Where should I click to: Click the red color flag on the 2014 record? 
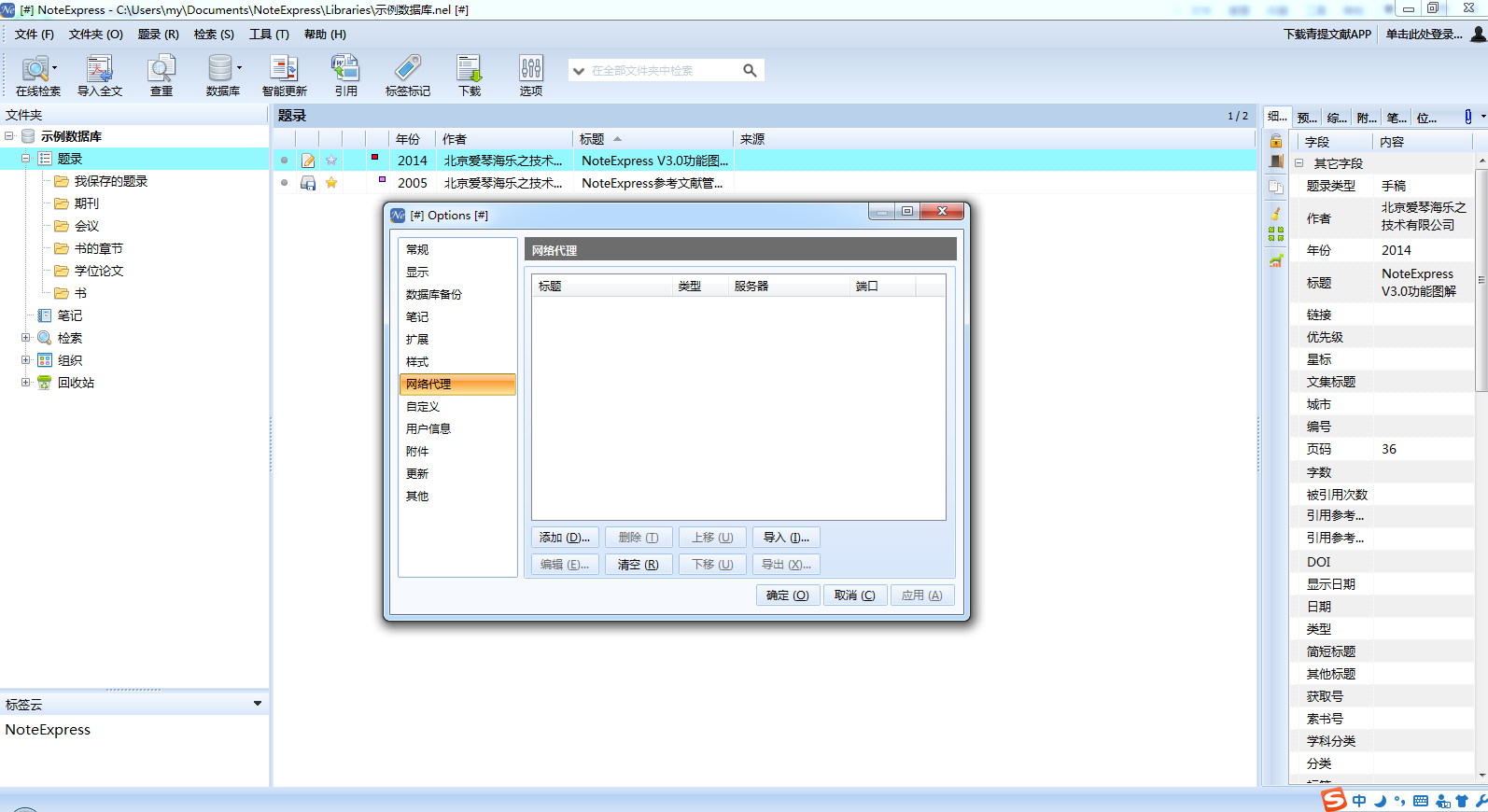[x=374, y=157]
